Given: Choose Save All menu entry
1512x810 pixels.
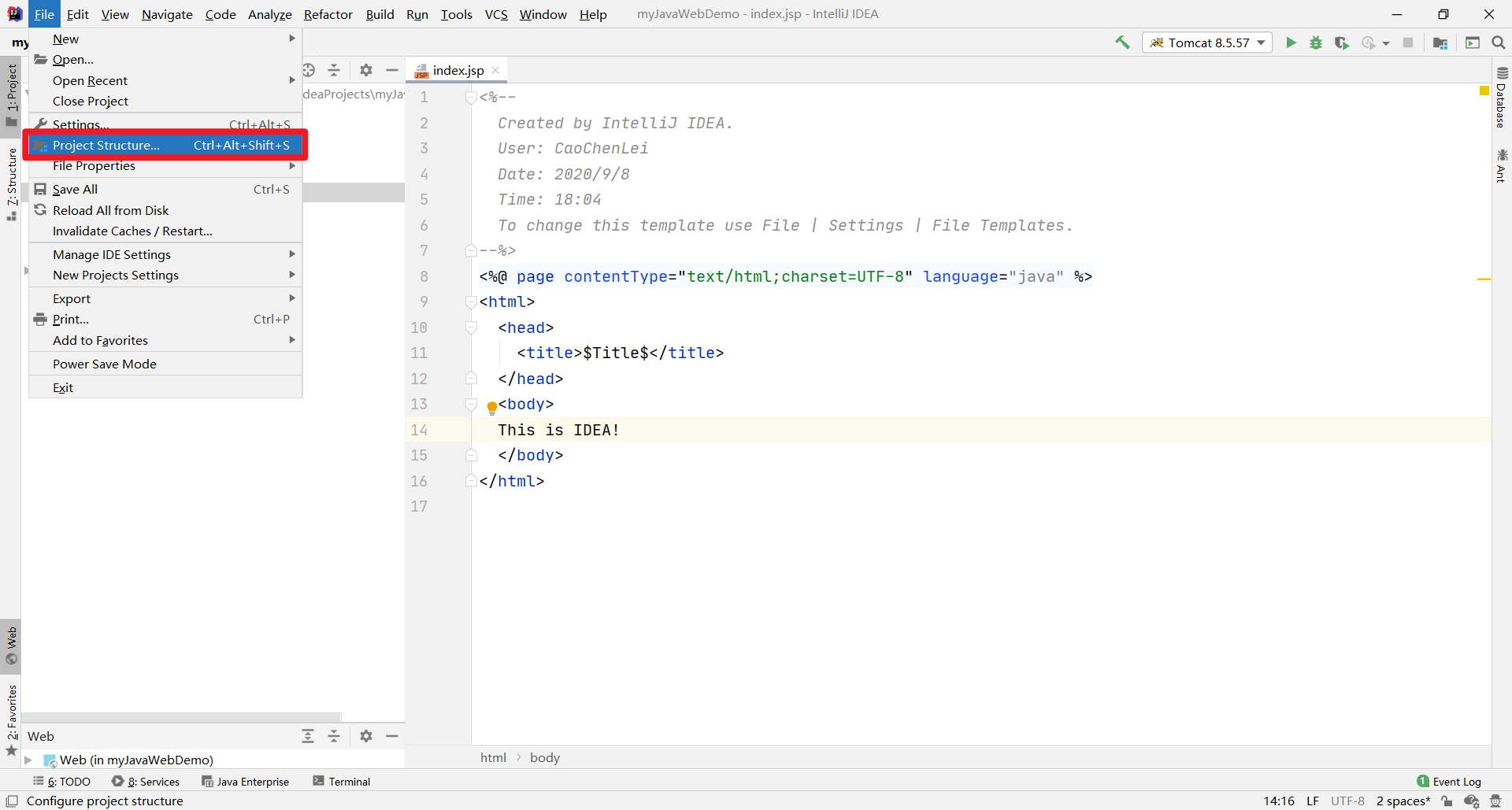Looking at the screenshot, I should click(x=165, y=189).
